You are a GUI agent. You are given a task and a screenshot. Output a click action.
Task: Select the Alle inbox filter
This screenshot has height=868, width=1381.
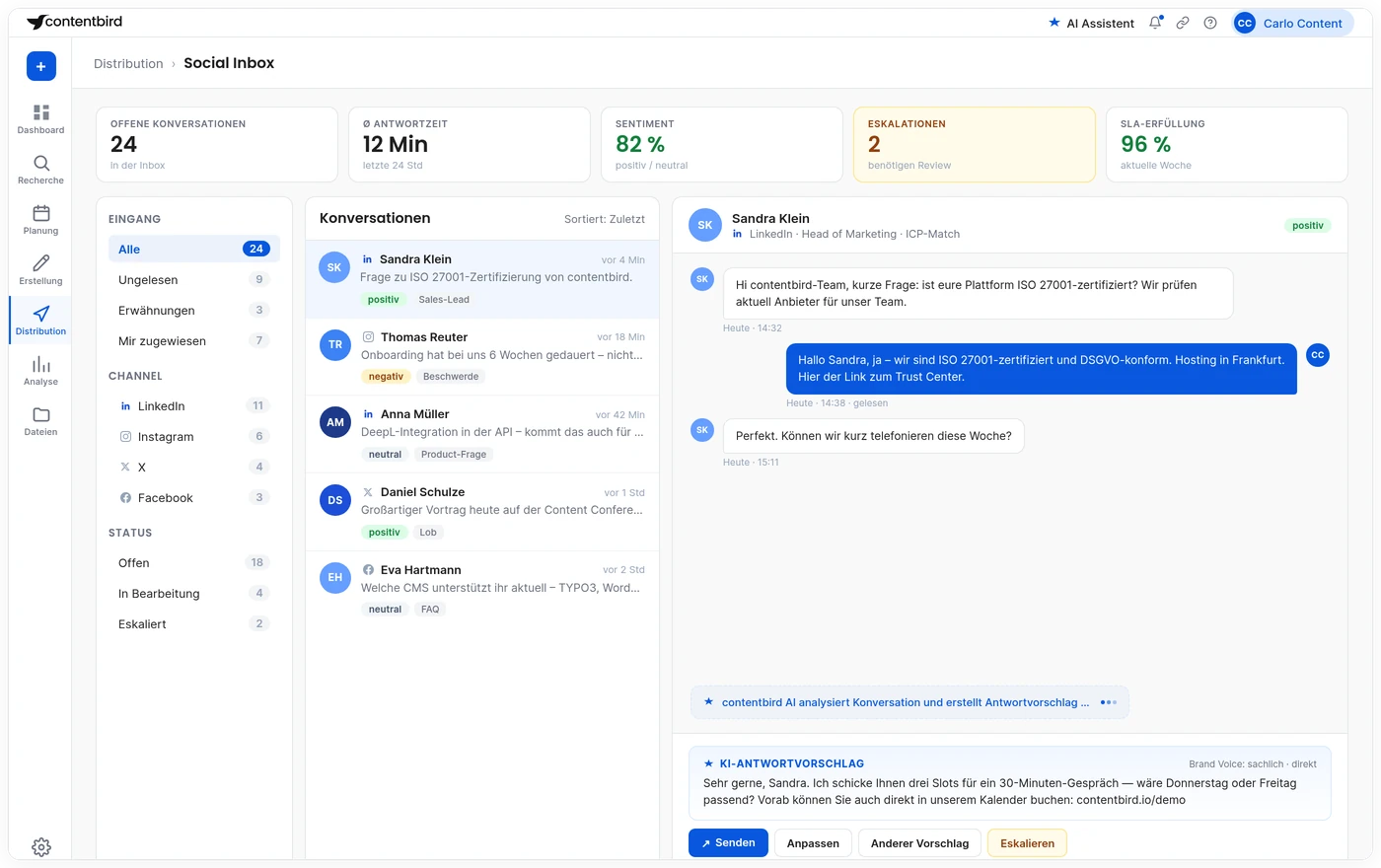193,249
